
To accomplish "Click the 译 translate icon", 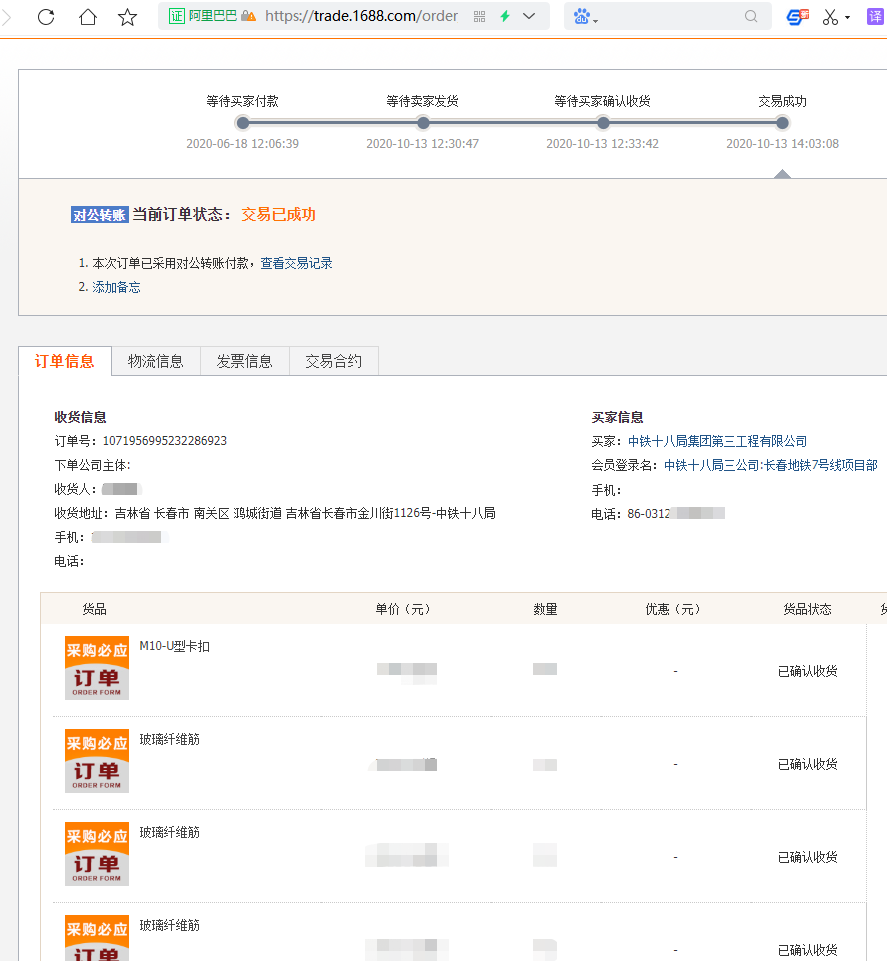I will [x=873, y=16].
